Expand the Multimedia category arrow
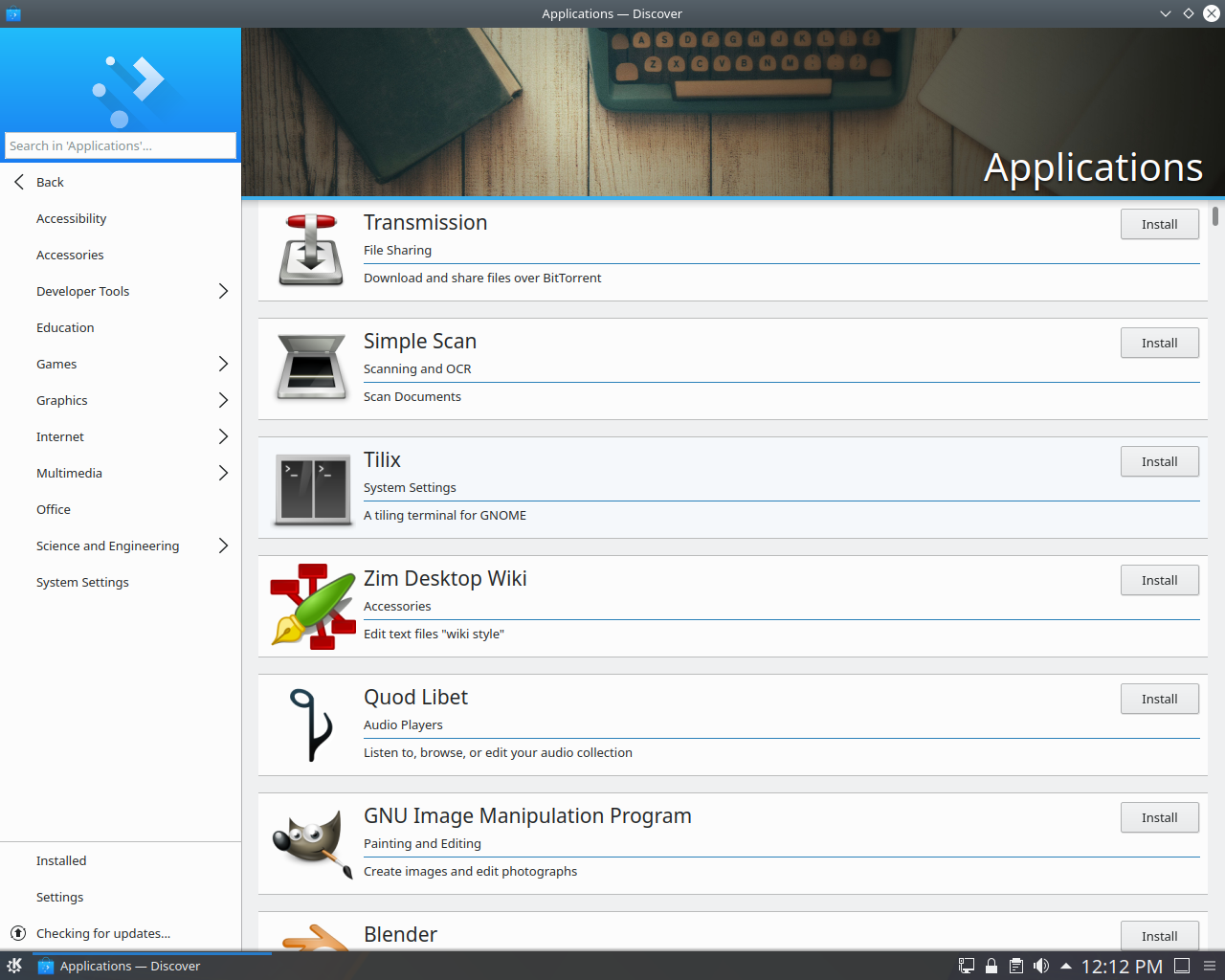The image size is (1225, 980). coord(223,473)
